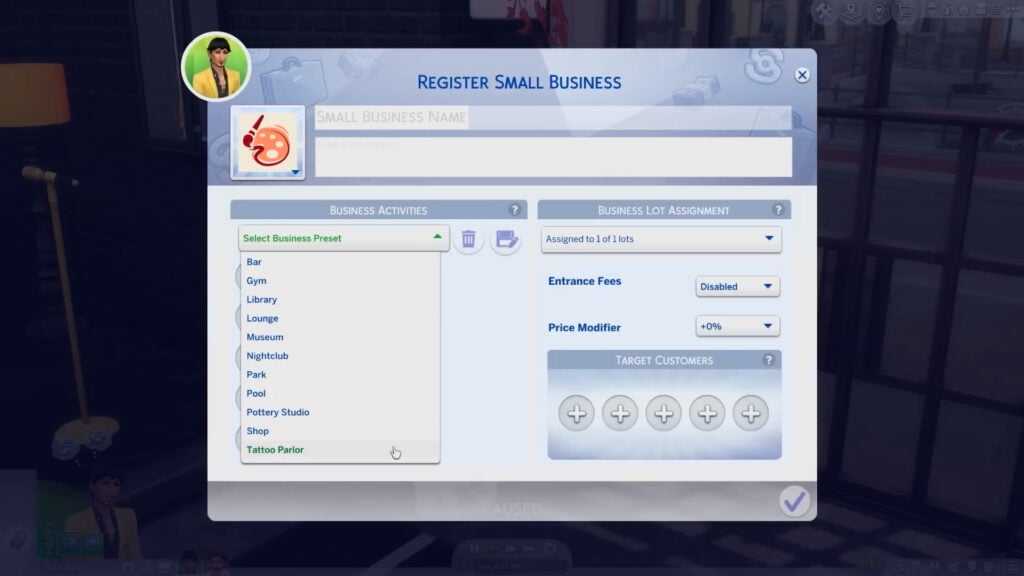Open the Business Lot Assignment help icon
1024x576 pixels.
coord(778,210)
